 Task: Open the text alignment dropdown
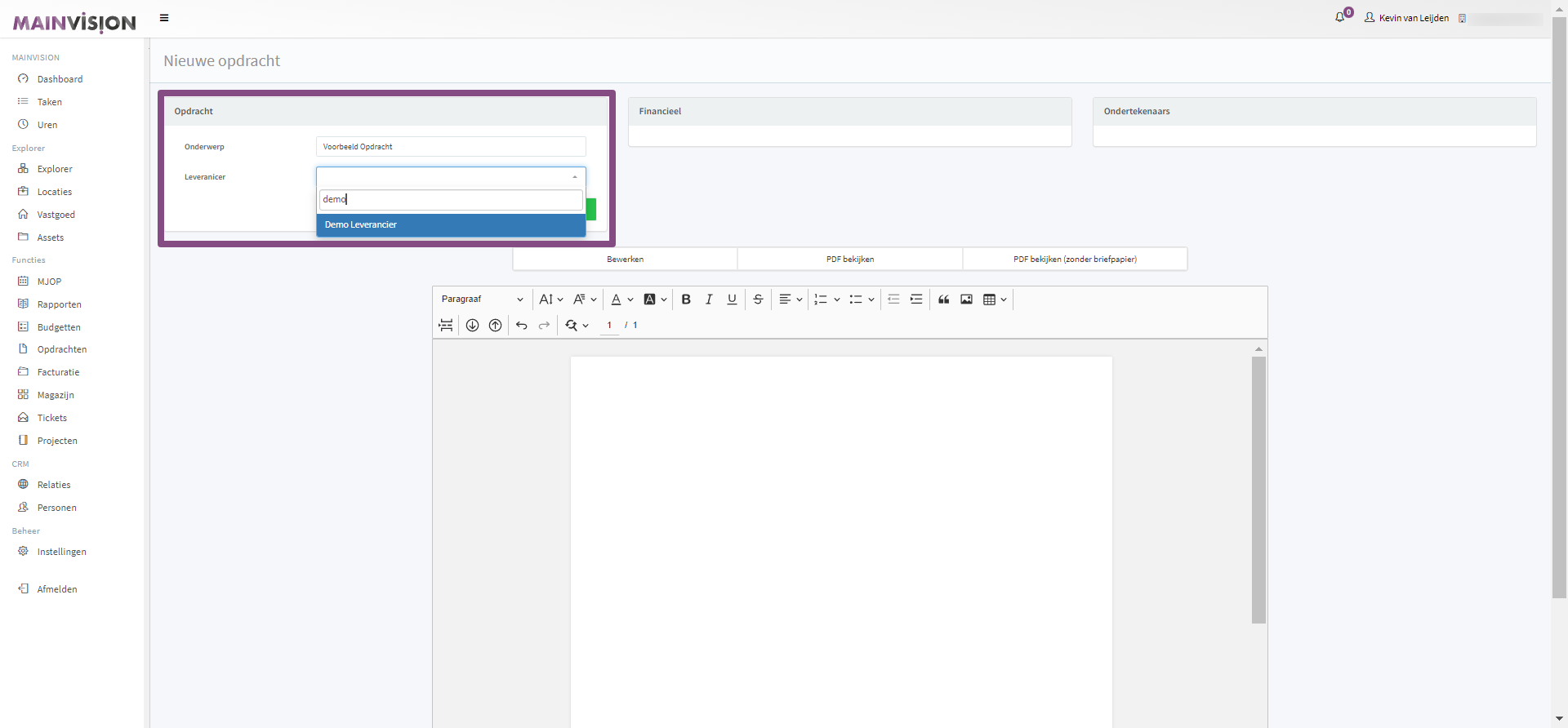coord(791,300)
